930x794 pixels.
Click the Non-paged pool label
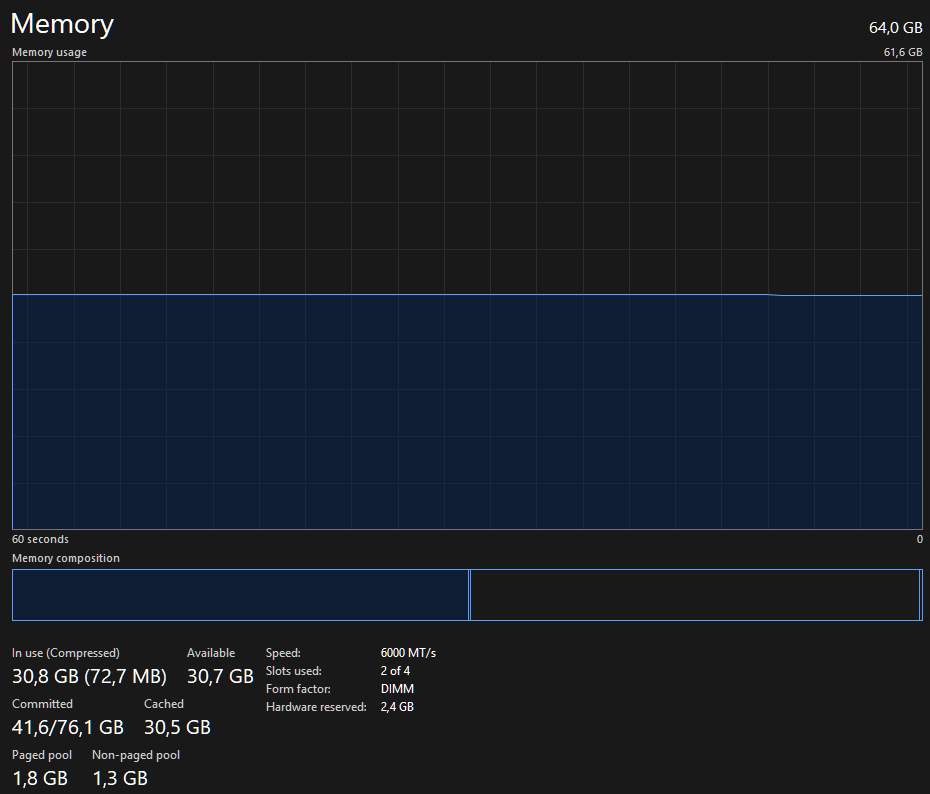pos(136,755)
